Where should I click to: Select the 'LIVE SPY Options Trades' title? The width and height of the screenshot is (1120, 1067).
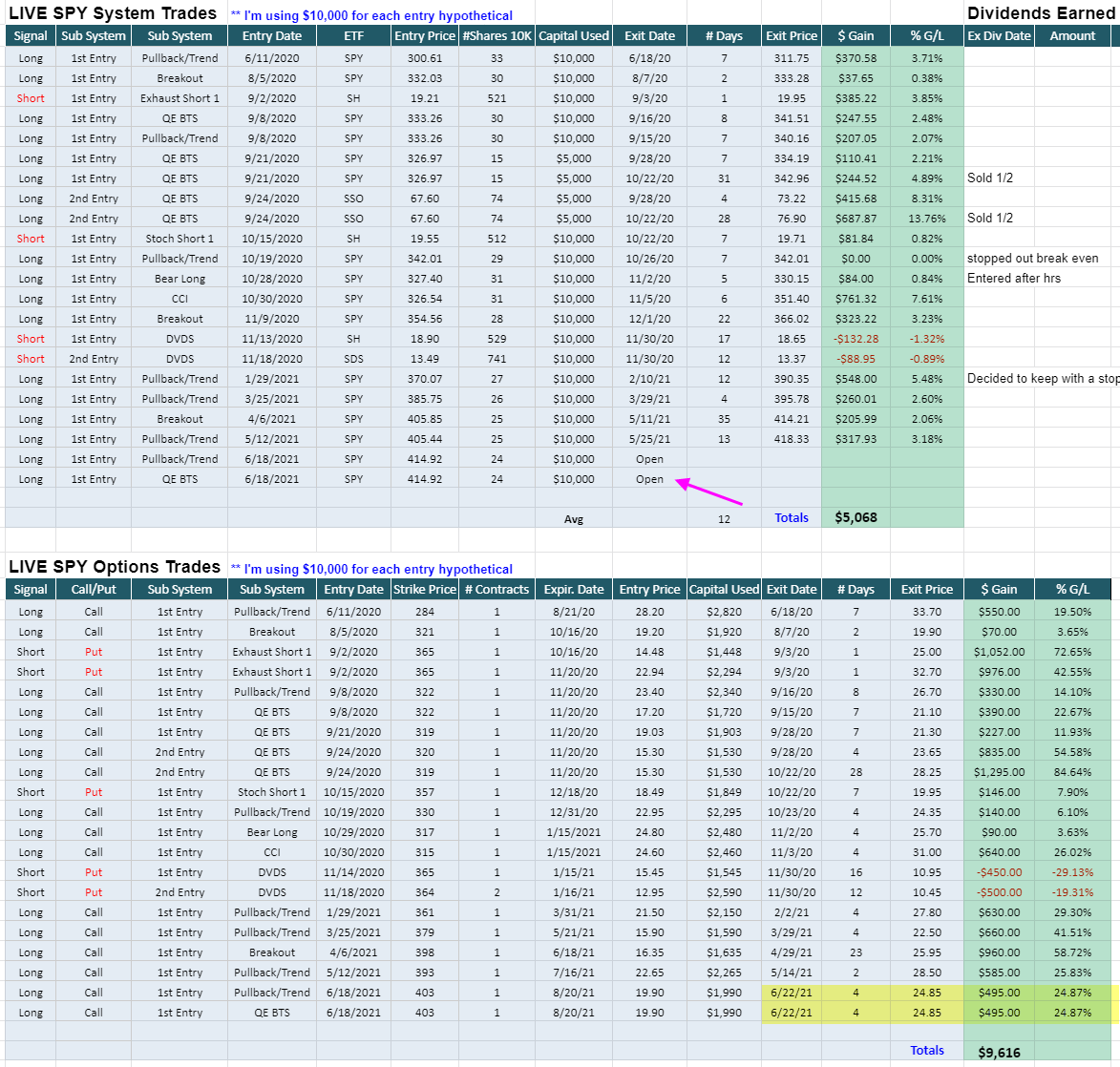(x=115, y=566)
